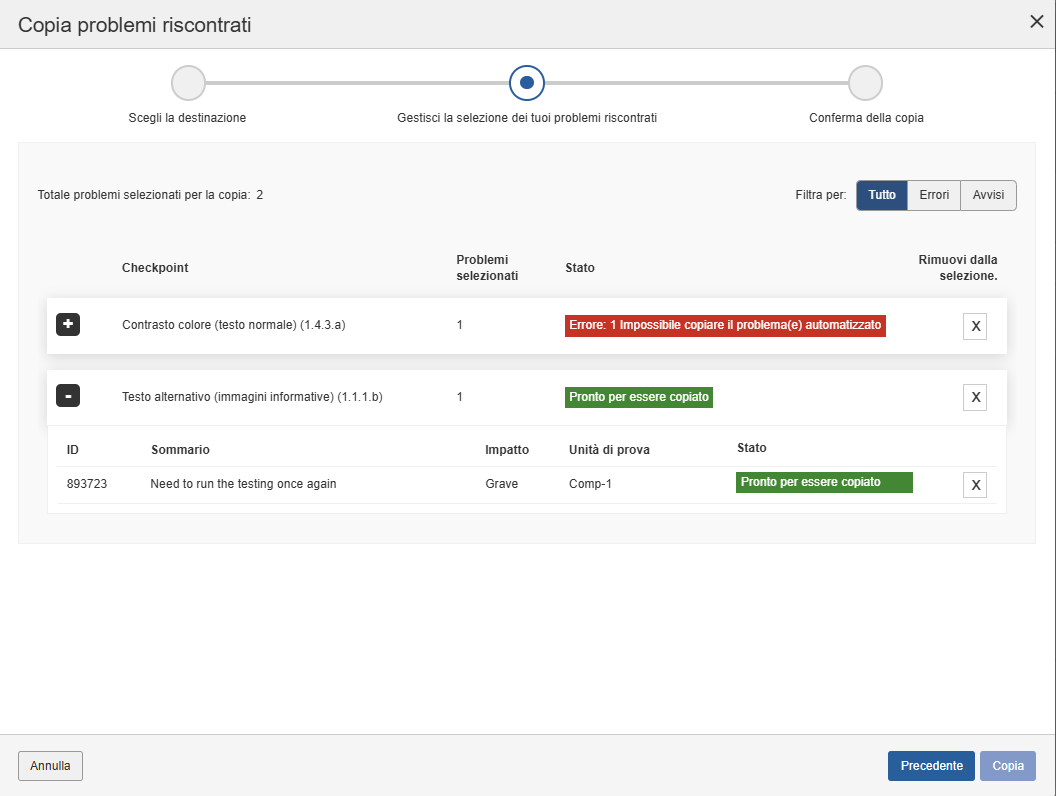Filter problems by Tutto
The image size is (1056, 796).
click(882, 195)
